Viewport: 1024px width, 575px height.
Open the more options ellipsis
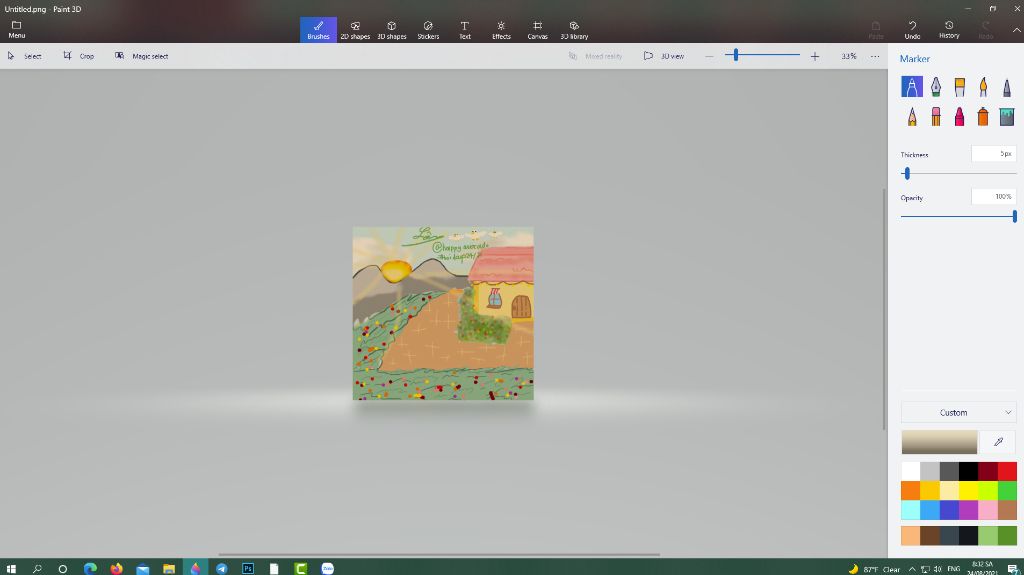[x=875, y=56]
